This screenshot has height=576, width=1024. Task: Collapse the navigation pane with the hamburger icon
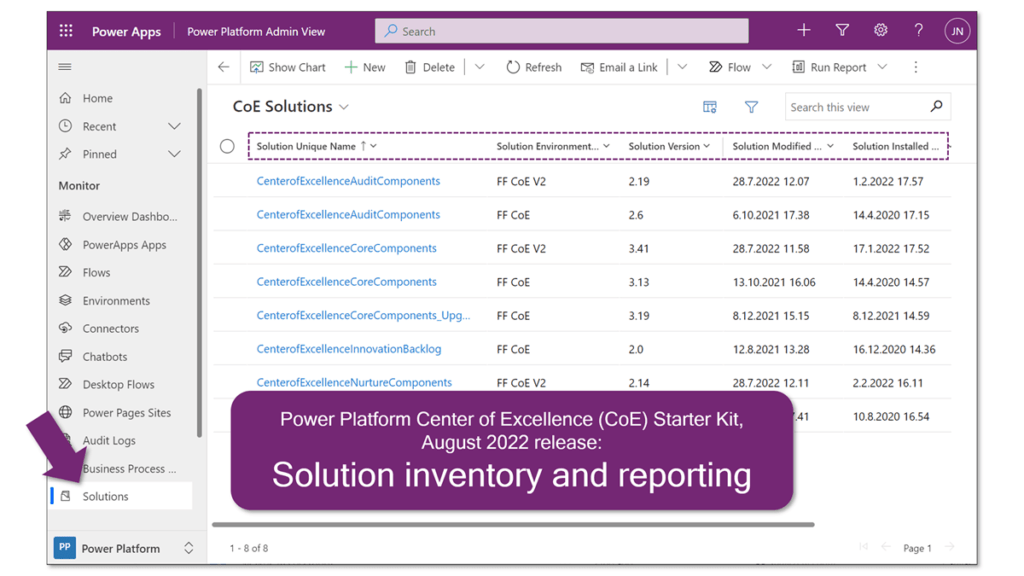64,67
